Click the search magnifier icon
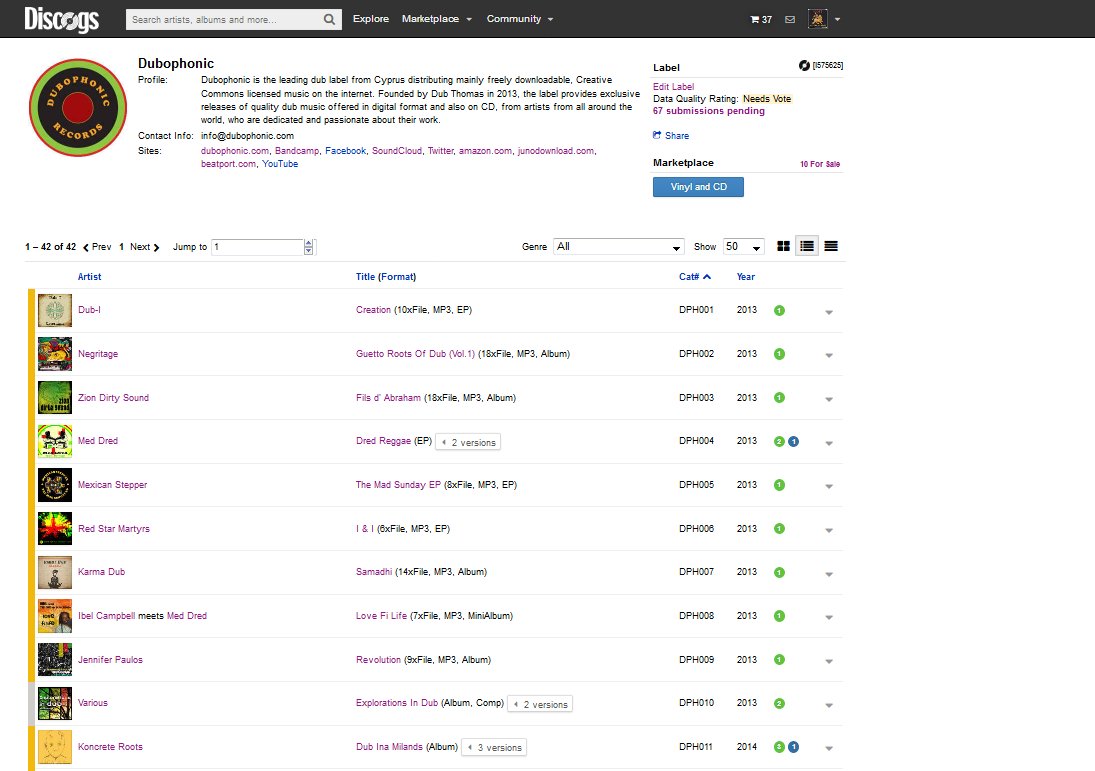 [x=329, y=20]
